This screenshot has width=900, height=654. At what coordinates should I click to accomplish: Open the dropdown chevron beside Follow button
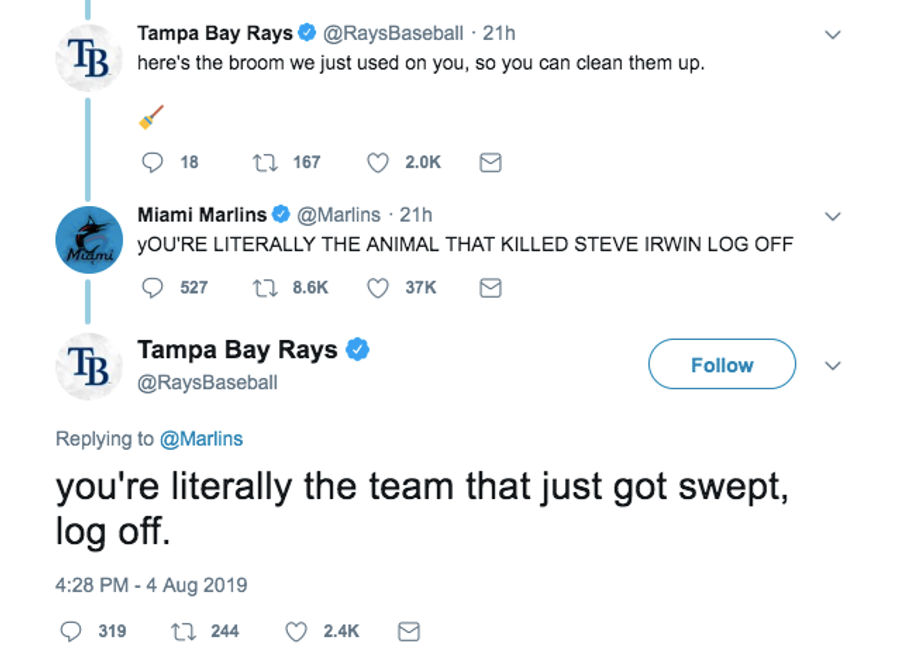[x=832, y=365]
